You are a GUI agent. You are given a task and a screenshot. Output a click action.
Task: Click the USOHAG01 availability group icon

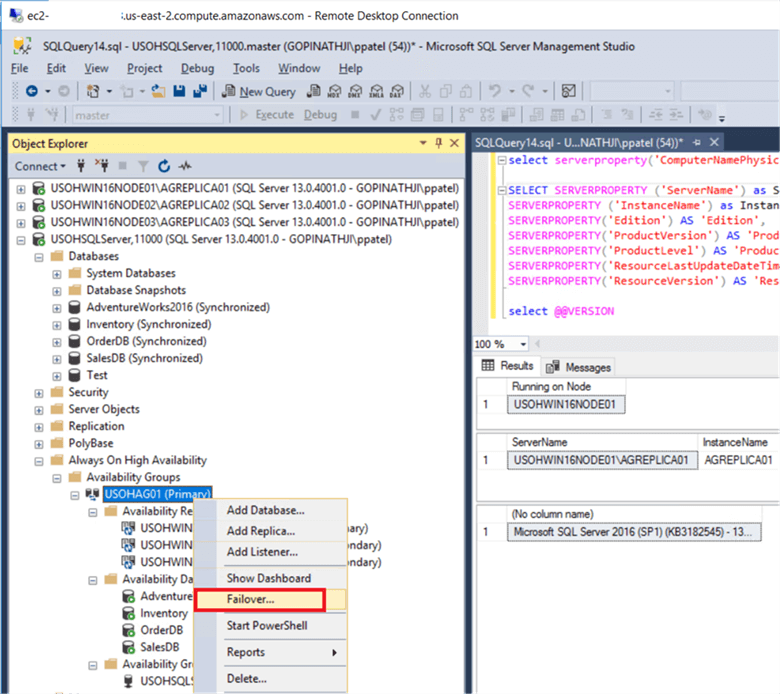tap(92, 494)
